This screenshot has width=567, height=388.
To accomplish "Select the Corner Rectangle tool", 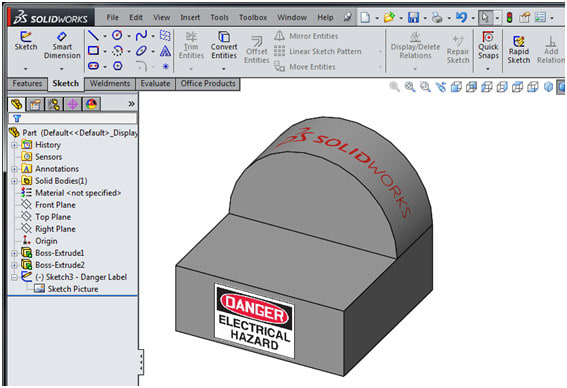I will [x=94, y=51].
